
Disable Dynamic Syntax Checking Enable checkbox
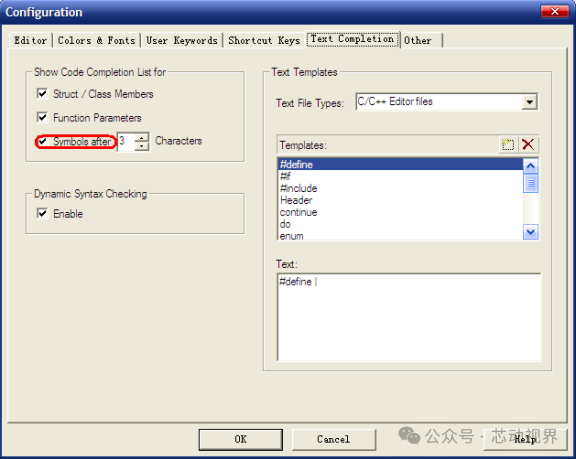coord(42,213)
